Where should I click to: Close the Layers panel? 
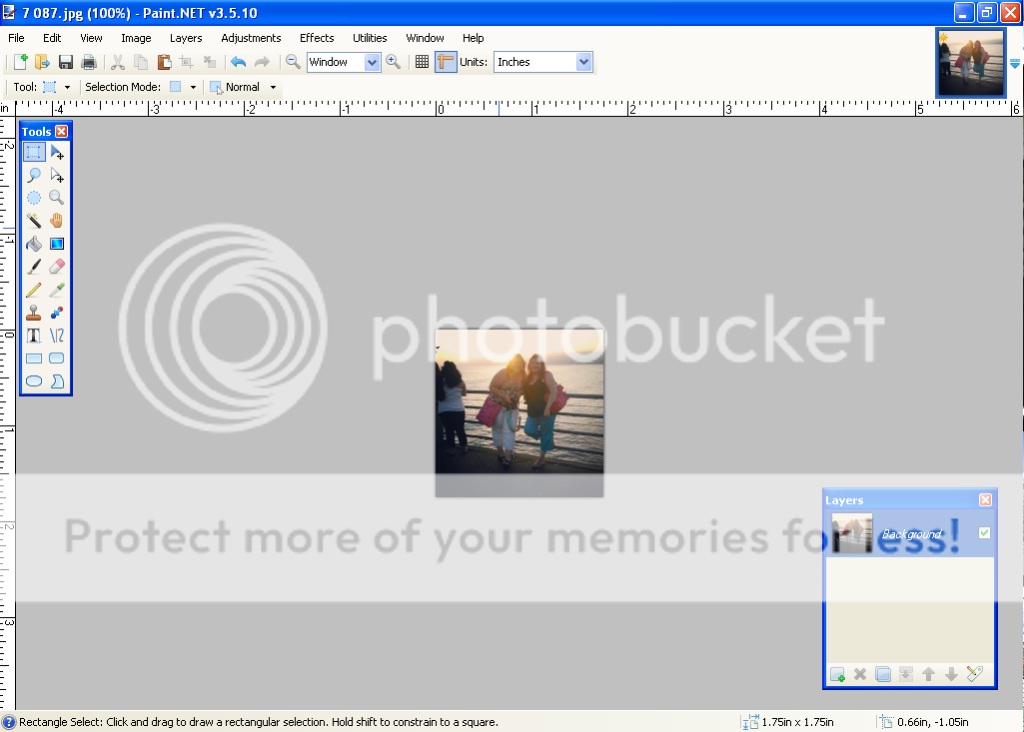[985, 500]
